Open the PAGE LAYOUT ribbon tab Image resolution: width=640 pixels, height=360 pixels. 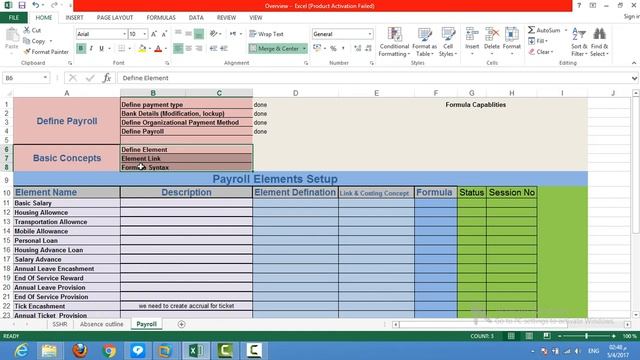pos(115,18)
